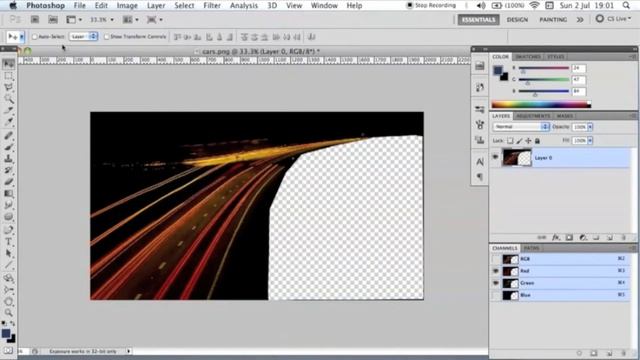Expand more workspaces double chevron

pyautogui.click(x=580, y=20)
